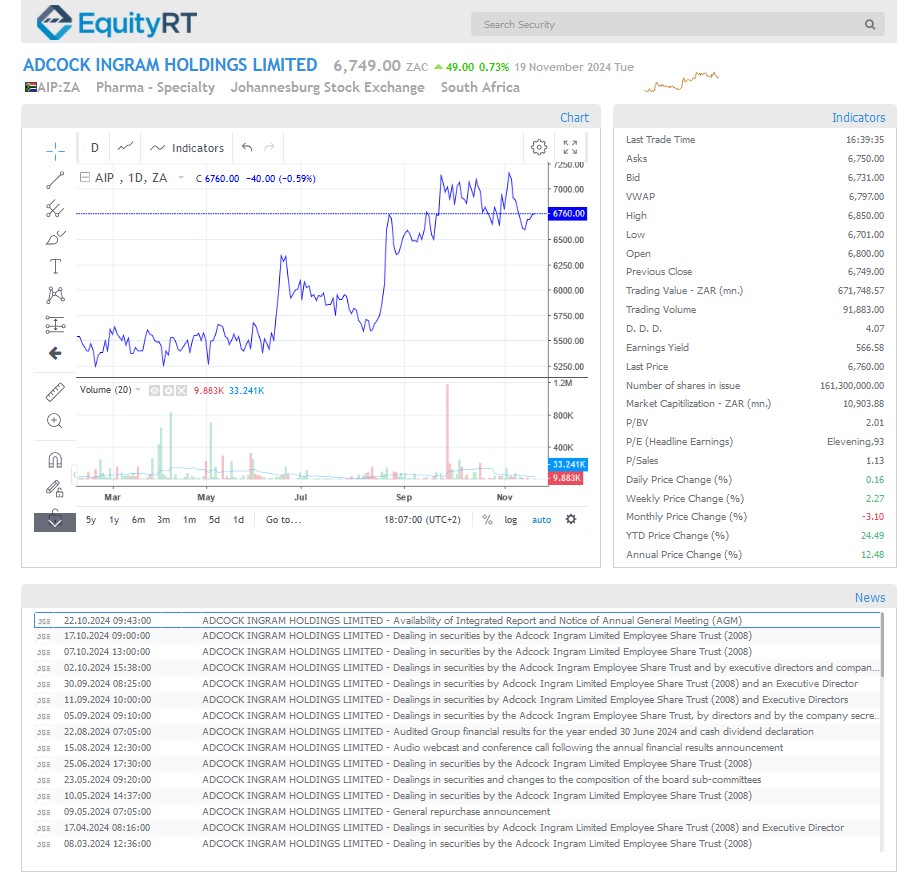Image resolution: width=913 pixels, height=881 pixels.
Task: Set chart range to 5y
Action: (91, 520)
